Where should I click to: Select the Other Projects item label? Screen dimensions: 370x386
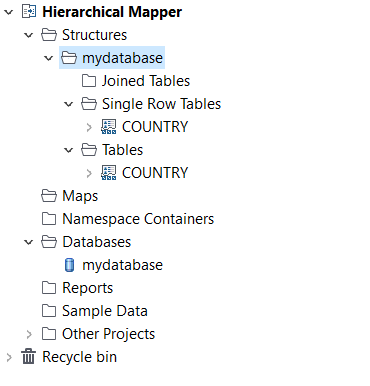(x=109, y=334)
